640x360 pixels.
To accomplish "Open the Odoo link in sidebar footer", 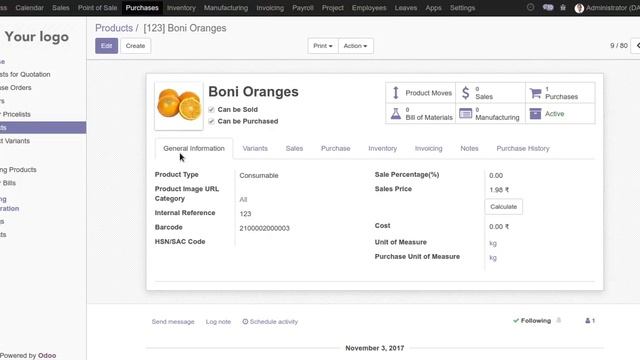I will (47, 356).
